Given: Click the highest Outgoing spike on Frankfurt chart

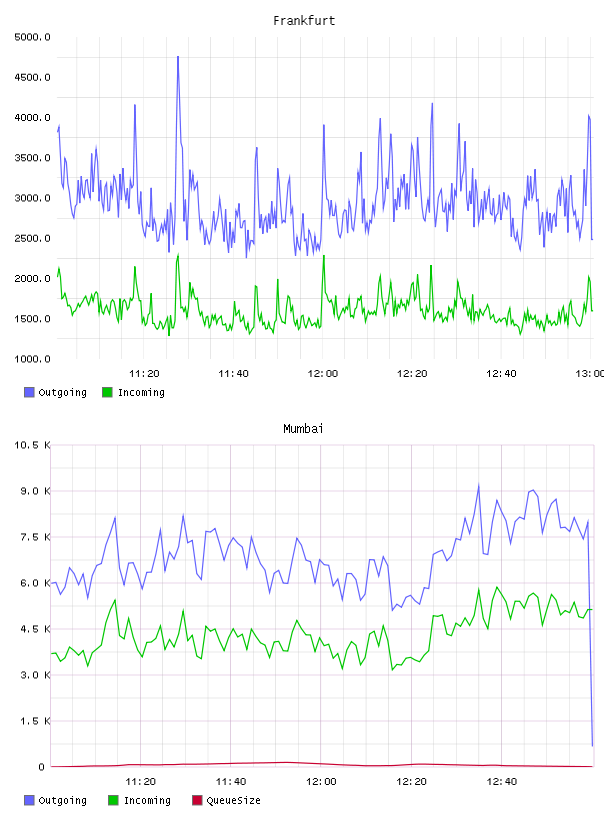Looking at the screenshot, I should [x=178, y=57].
